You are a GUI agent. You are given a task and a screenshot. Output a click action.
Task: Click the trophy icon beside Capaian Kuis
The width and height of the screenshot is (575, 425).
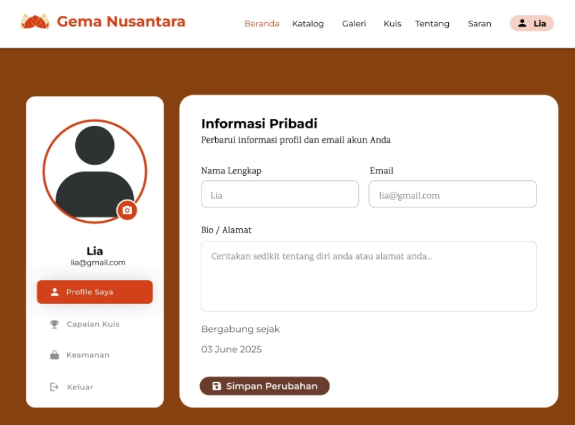pos(54,324)
